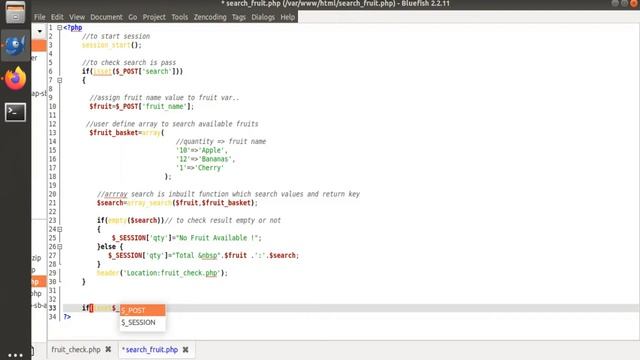Close the fruit_check.php tab
This screenshot has width=640, height=360.
[108, 349]
